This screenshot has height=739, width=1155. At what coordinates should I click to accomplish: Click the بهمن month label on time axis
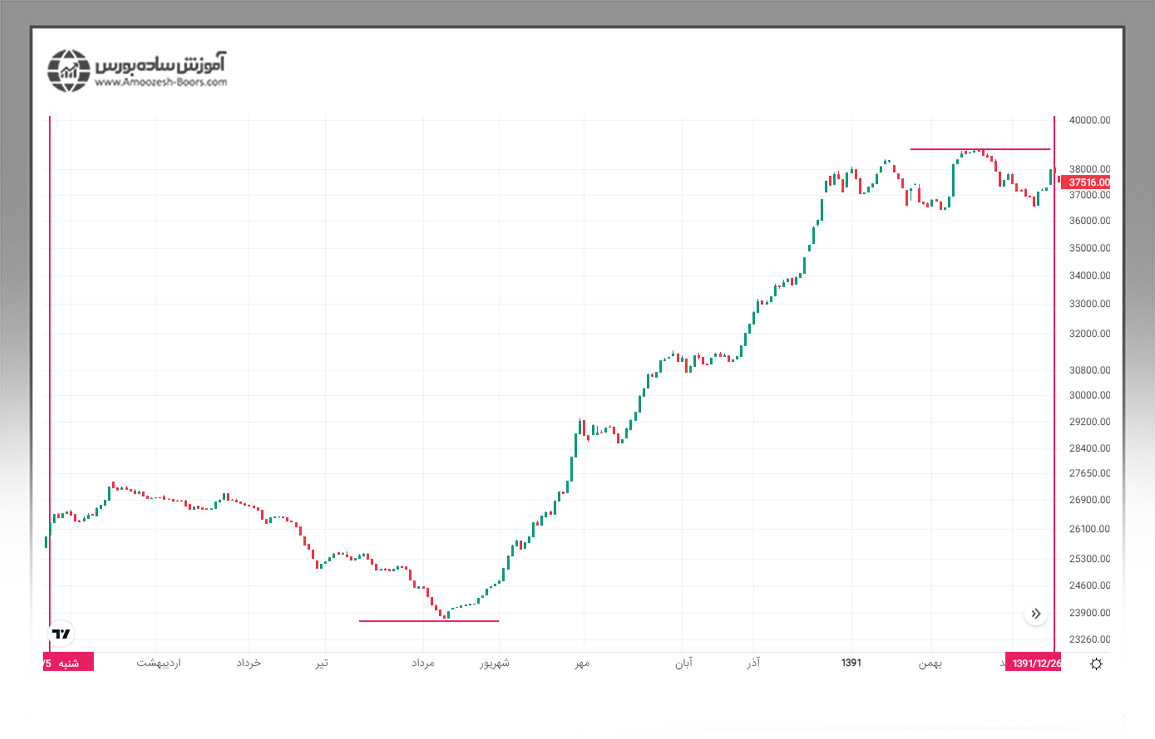tap(930, 663)
